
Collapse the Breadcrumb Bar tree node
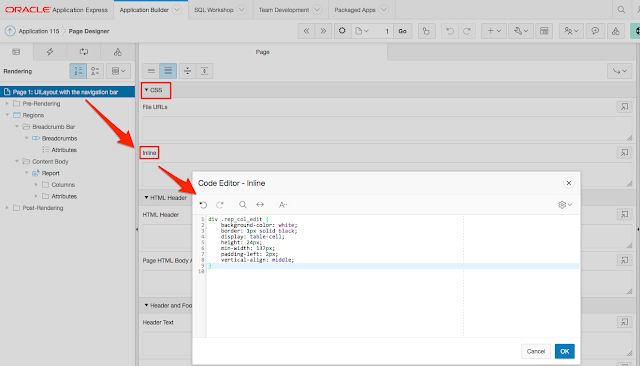17,126
